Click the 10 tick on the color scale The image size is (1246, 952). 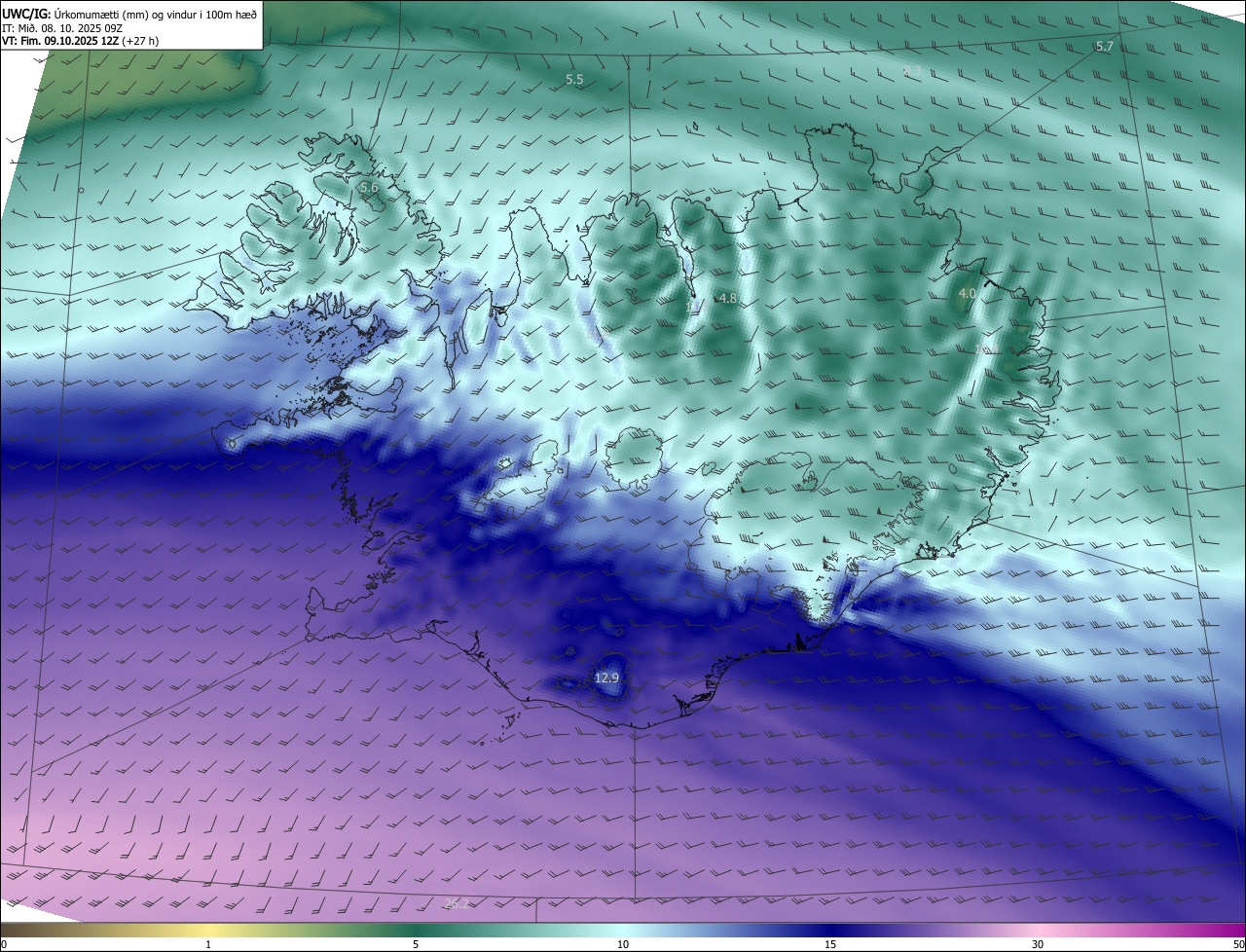pos(623,944)
